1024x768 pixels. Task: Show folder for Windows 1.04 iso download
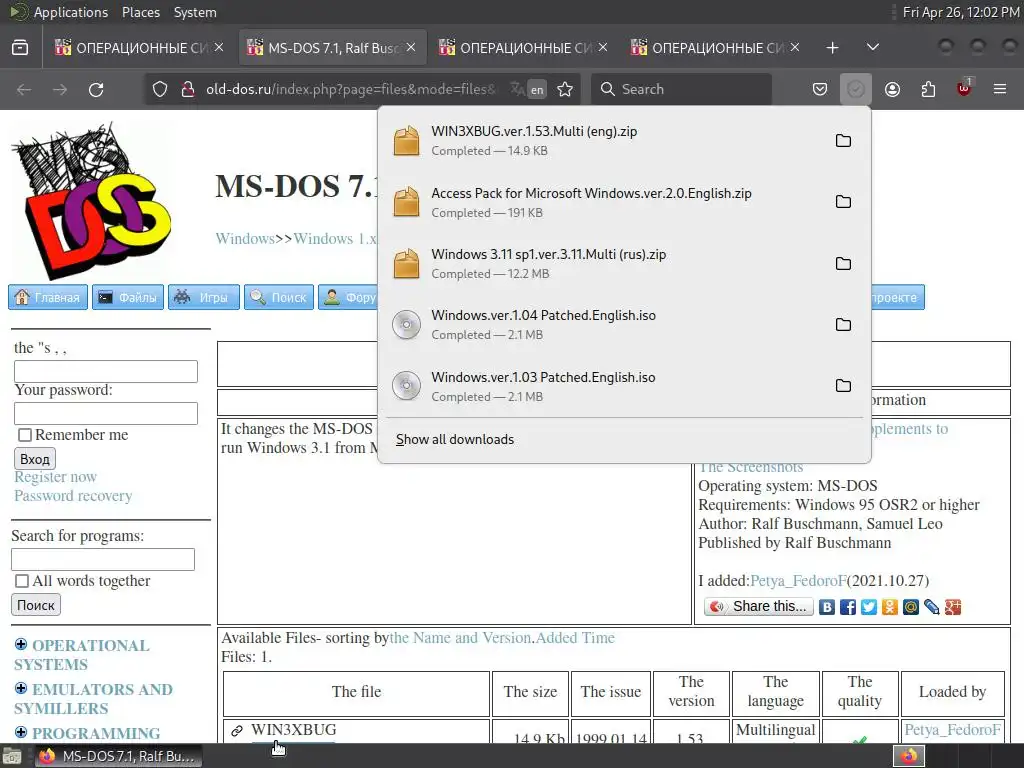click(843, 325)
